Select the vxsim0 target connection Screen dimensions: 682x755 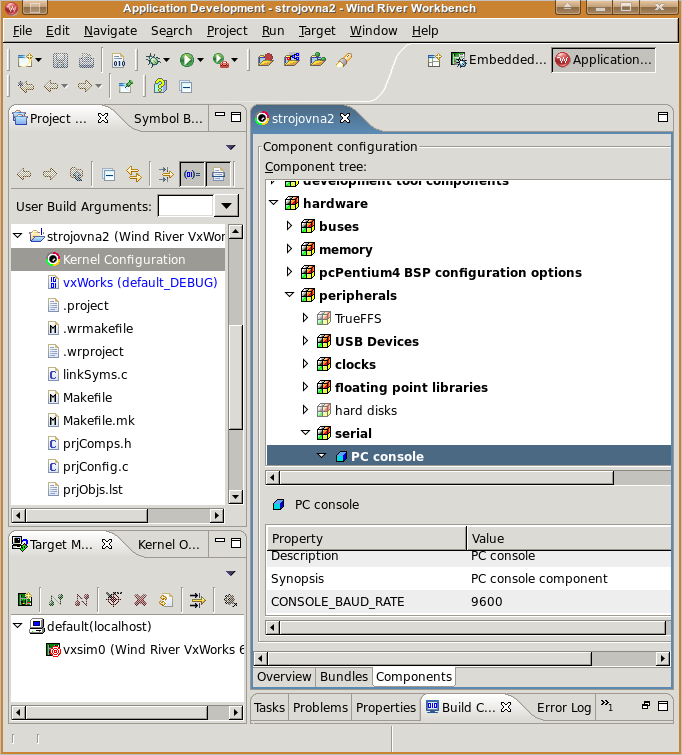tap(145, 649)
